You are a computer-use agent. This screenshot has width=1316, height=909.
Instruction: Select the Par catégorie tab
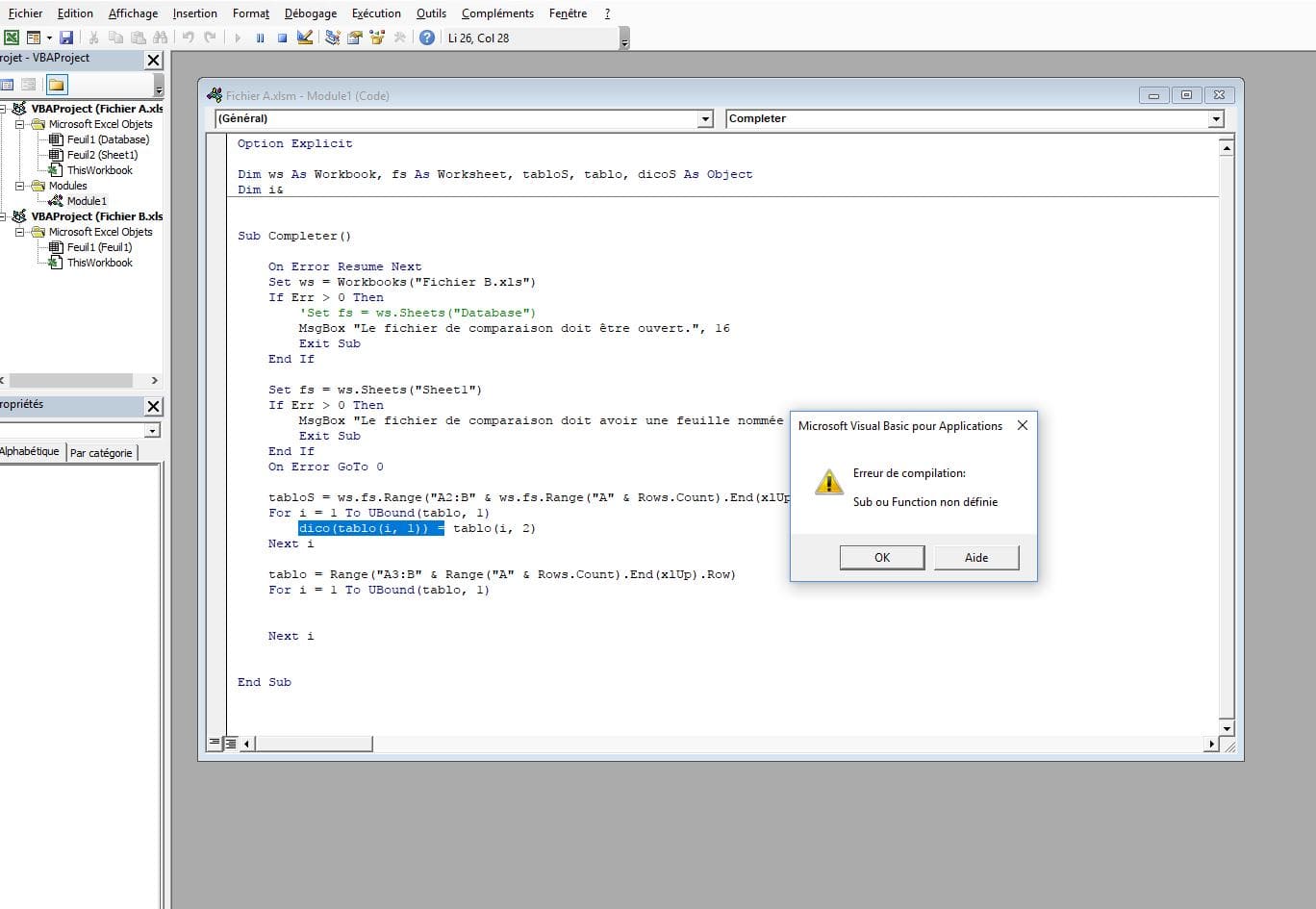[x=101, y=453]
